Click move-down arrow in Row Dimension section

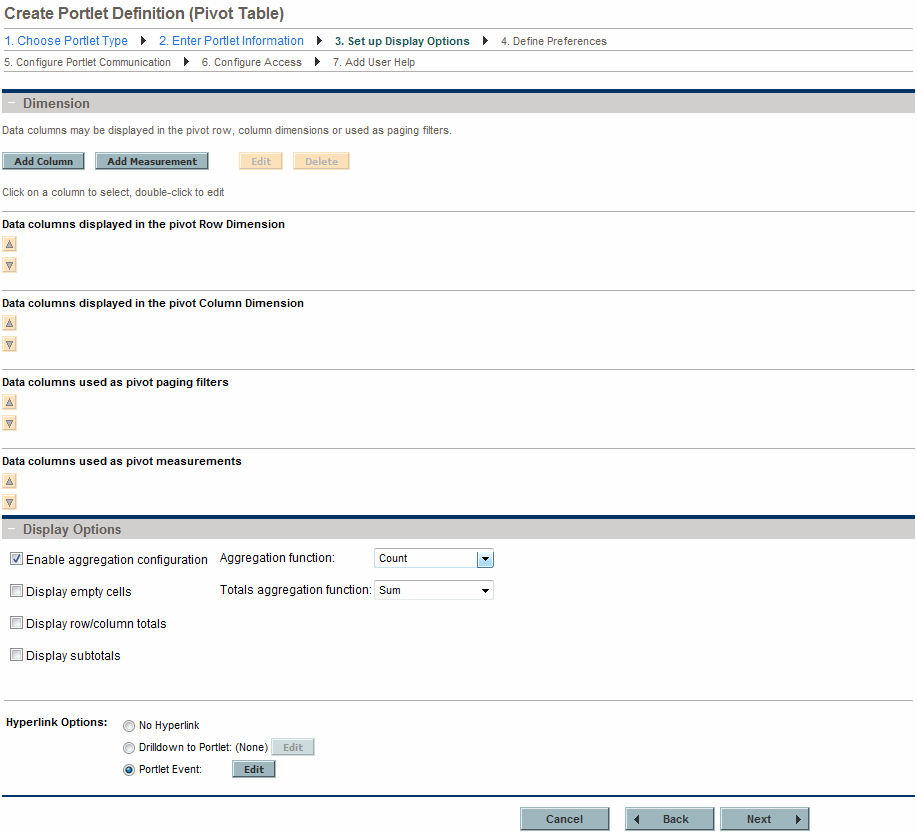(9, 266)
